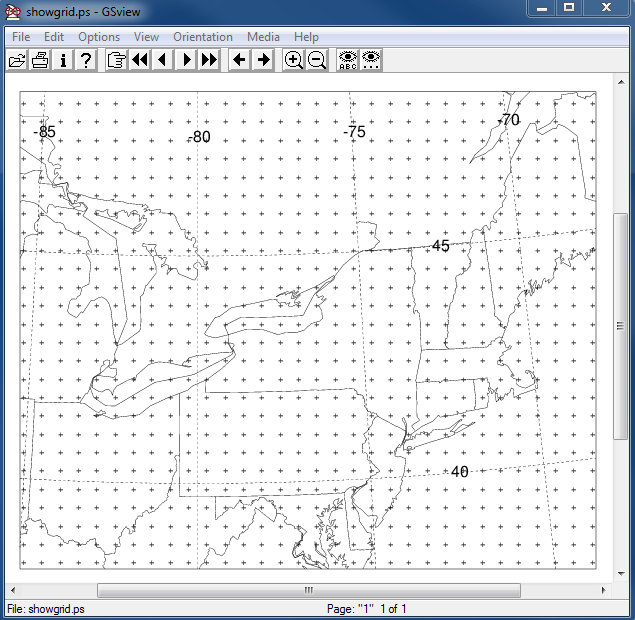
Task: Click the Find next eye dots icon
Action: 370,60
